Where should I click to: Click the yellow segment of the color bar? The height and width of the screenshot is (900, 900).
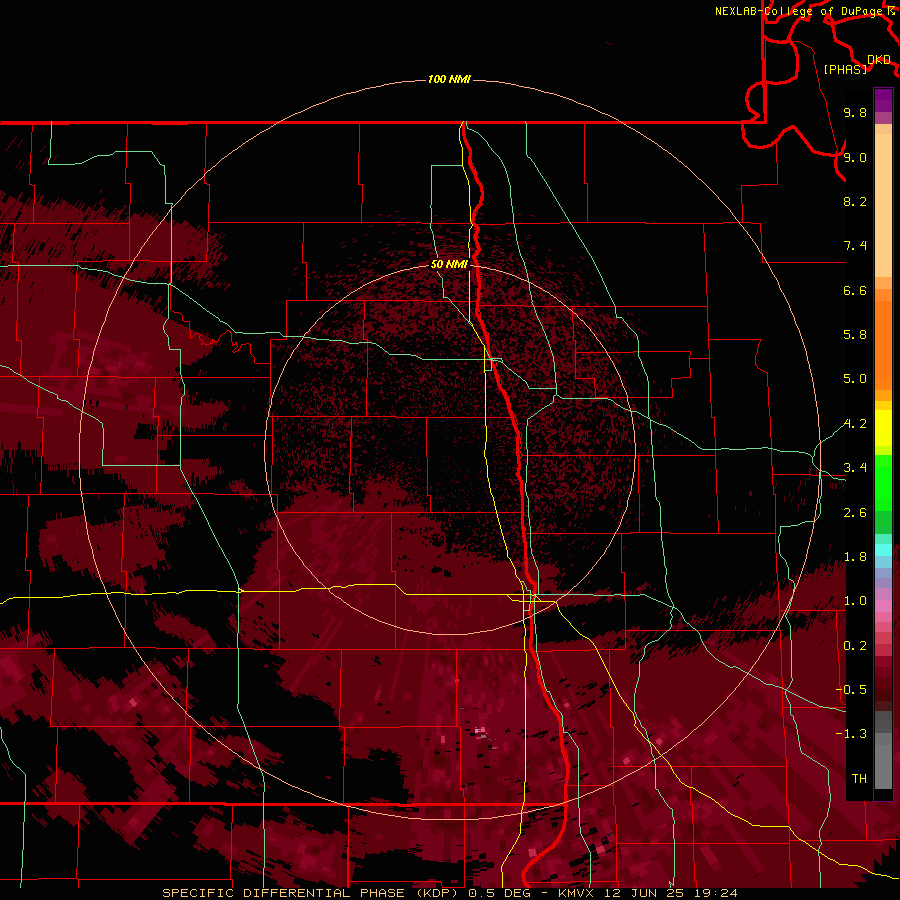click(883, 428)
